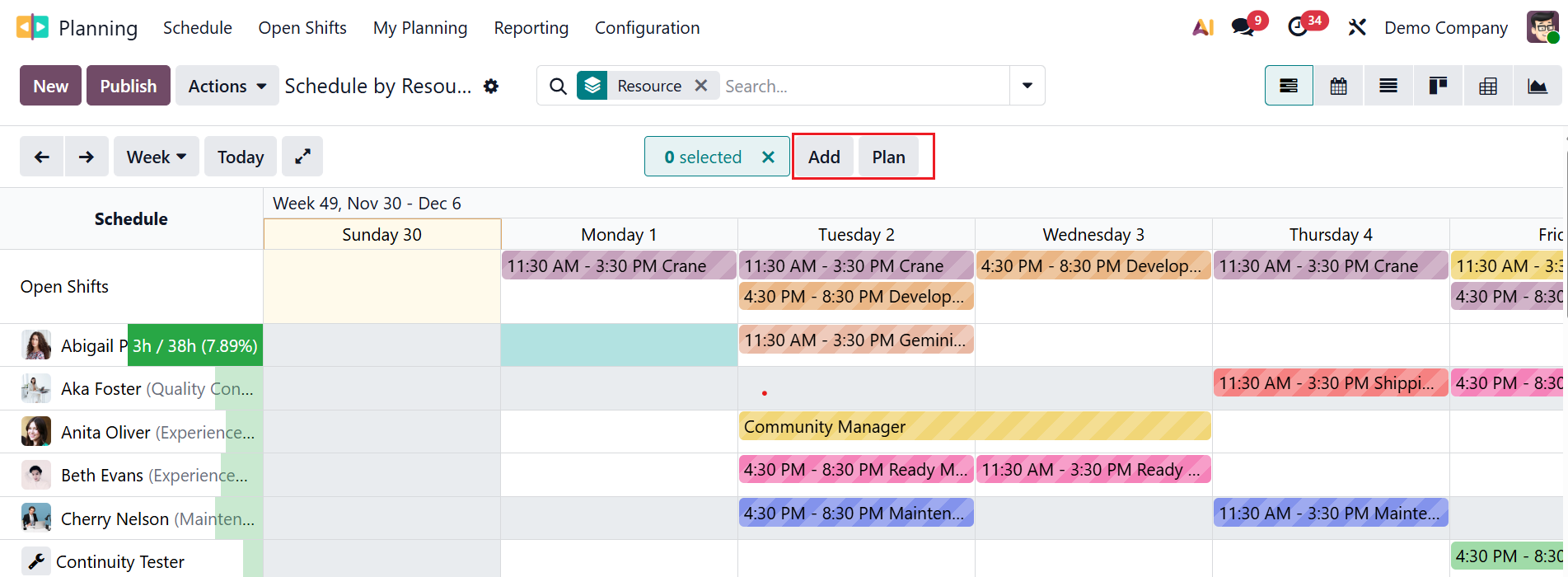Open the Week scale dropdown

pyautogui.click(x=157, y=157)
